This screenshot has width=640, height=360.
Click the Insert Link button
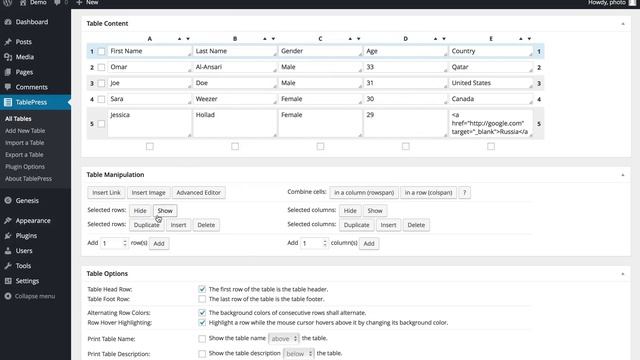[106, 193]
